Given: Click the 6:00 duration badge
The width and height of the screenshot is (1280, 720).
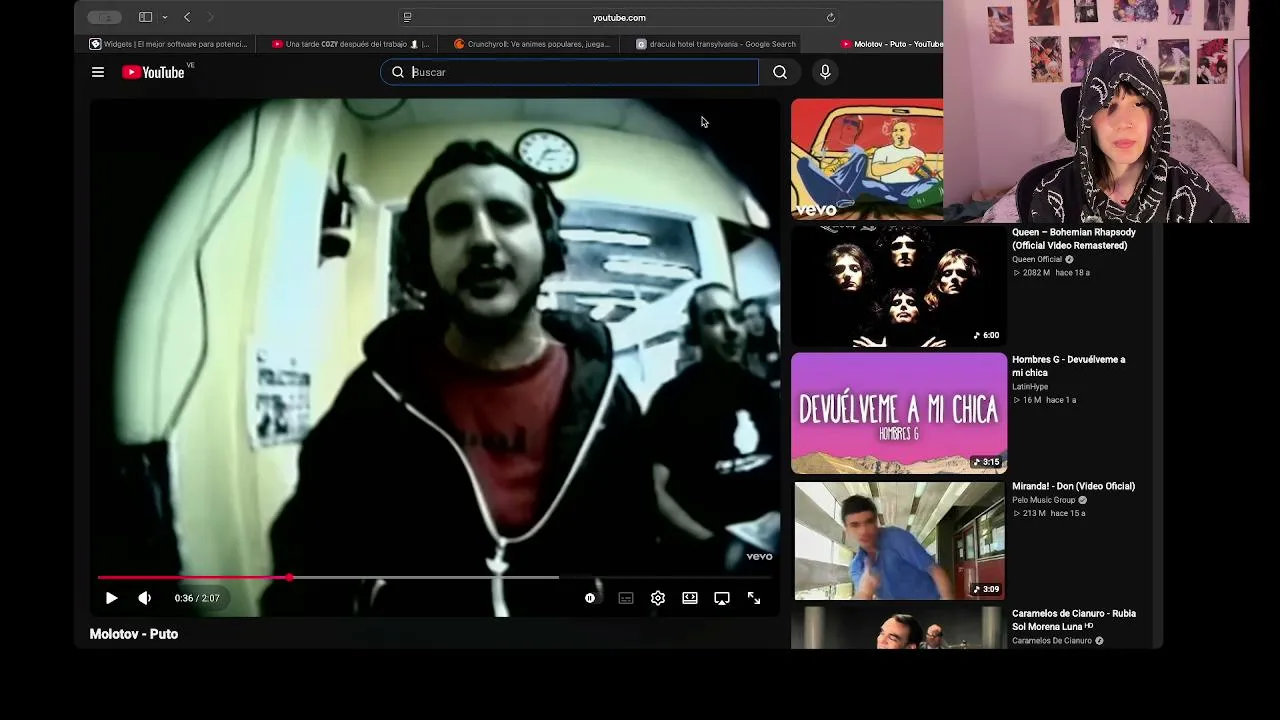Looking at the screenshot, I should click(987, 335).
